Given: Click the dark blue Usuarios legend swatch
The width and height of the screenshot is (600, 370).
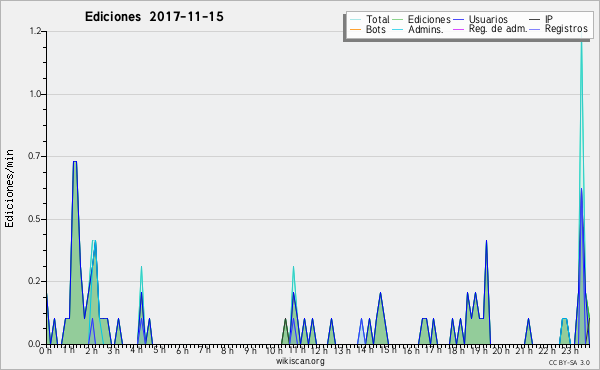Looking at the screenshot, I should tap(458, 20).
